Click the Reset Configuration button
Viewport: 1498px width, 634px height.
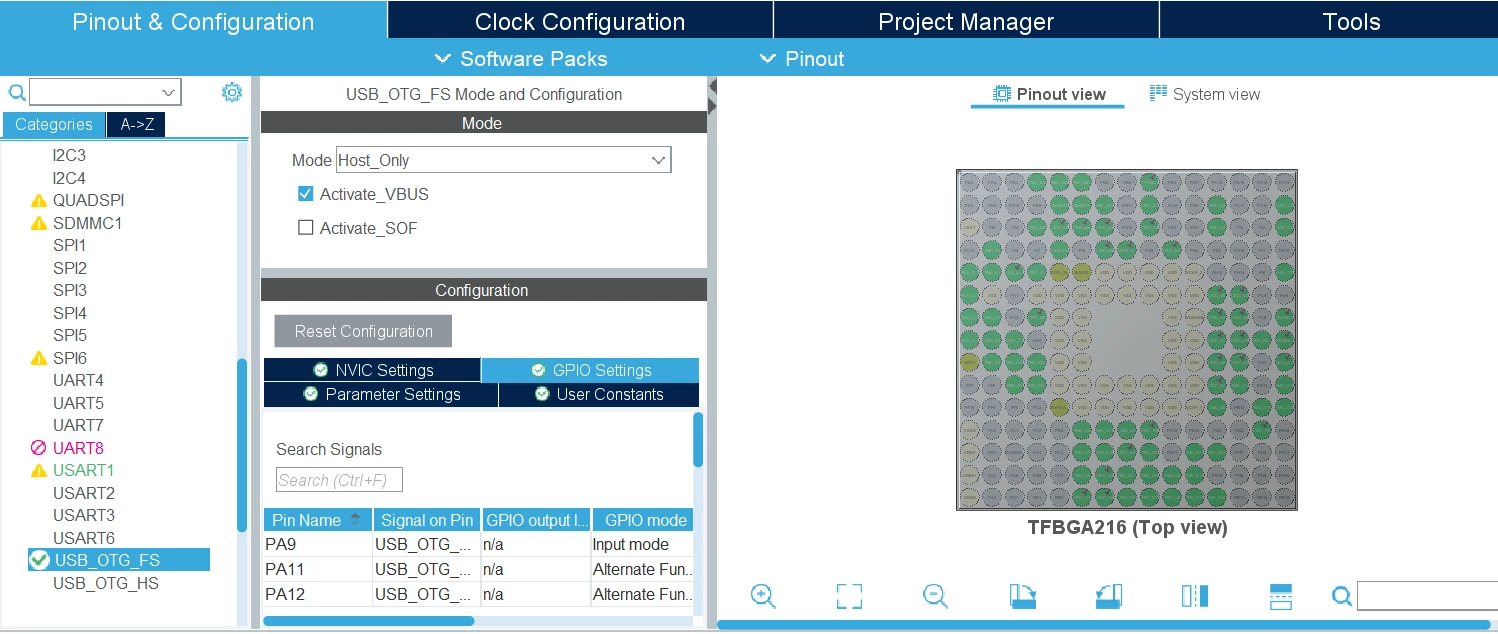[x=363, y=331]
